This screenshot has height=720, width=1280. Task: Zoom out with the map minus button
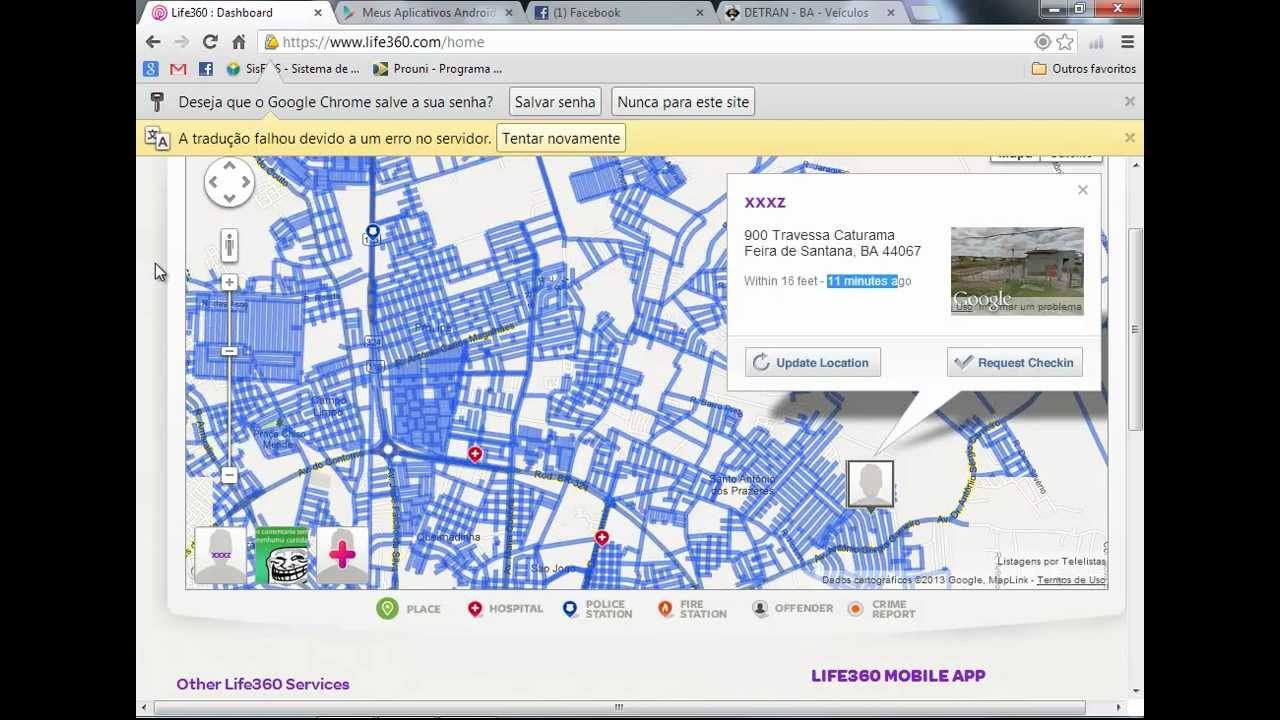(229, 475)
